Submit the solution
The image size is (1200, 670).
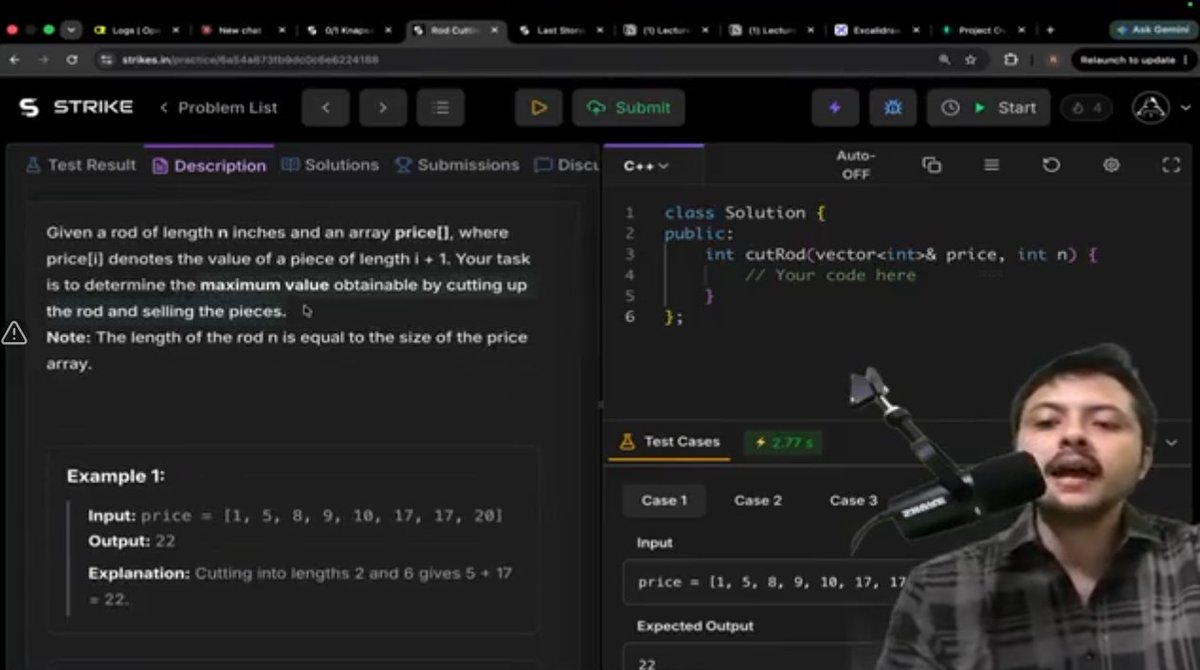click(x=628, y=107)
